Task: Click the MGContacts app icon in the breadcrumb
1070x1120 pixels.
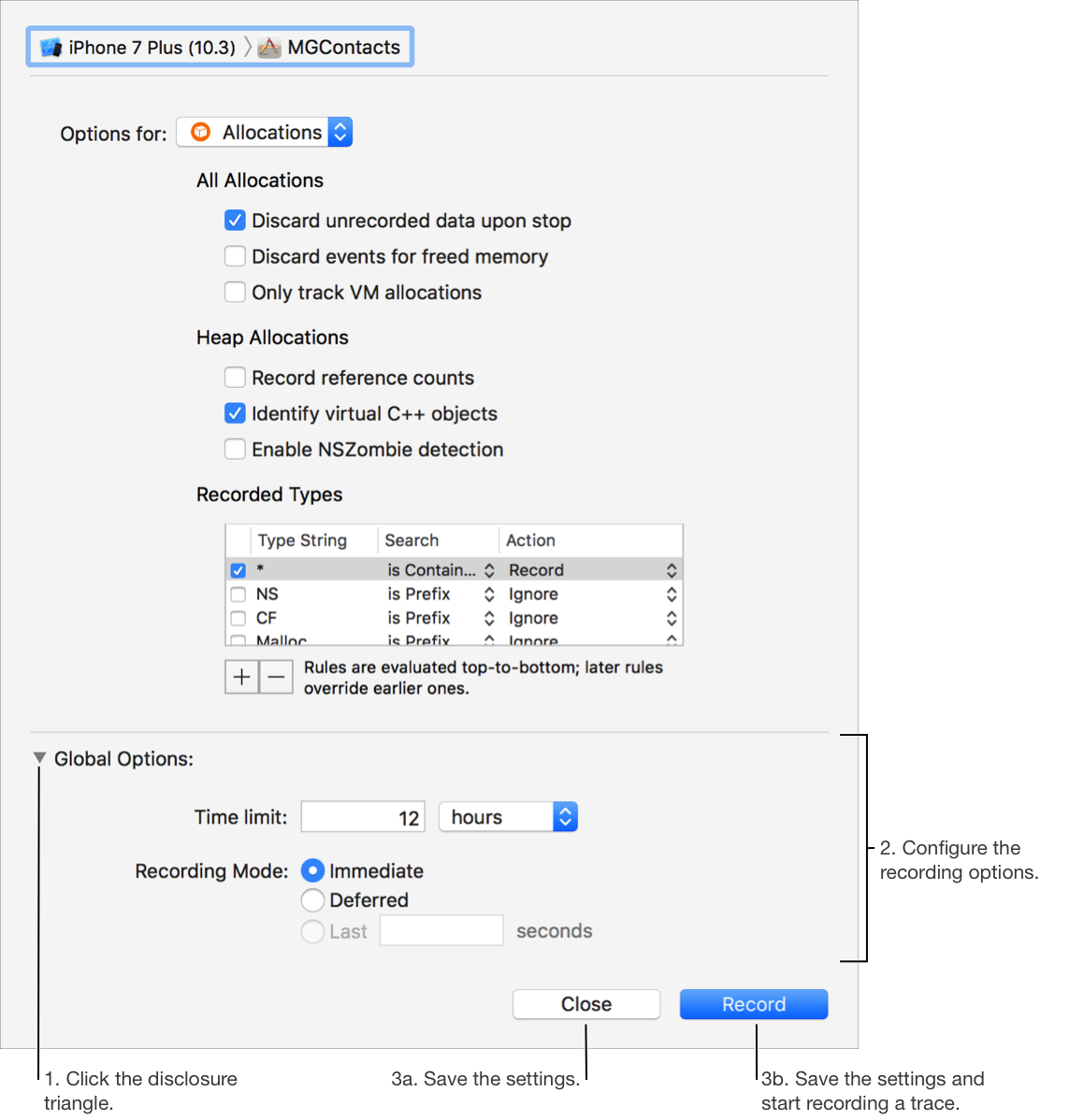Action: [269, 47]
